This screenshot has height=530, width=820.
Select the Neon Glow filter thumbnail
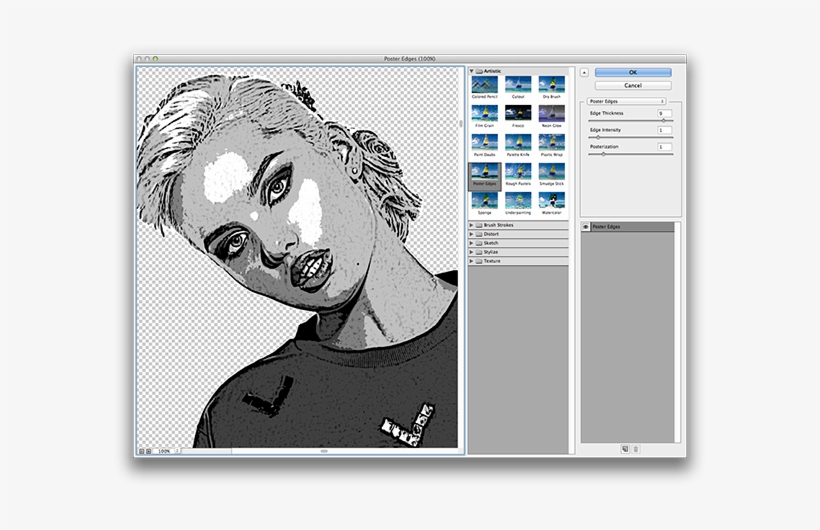pos(551,116)
